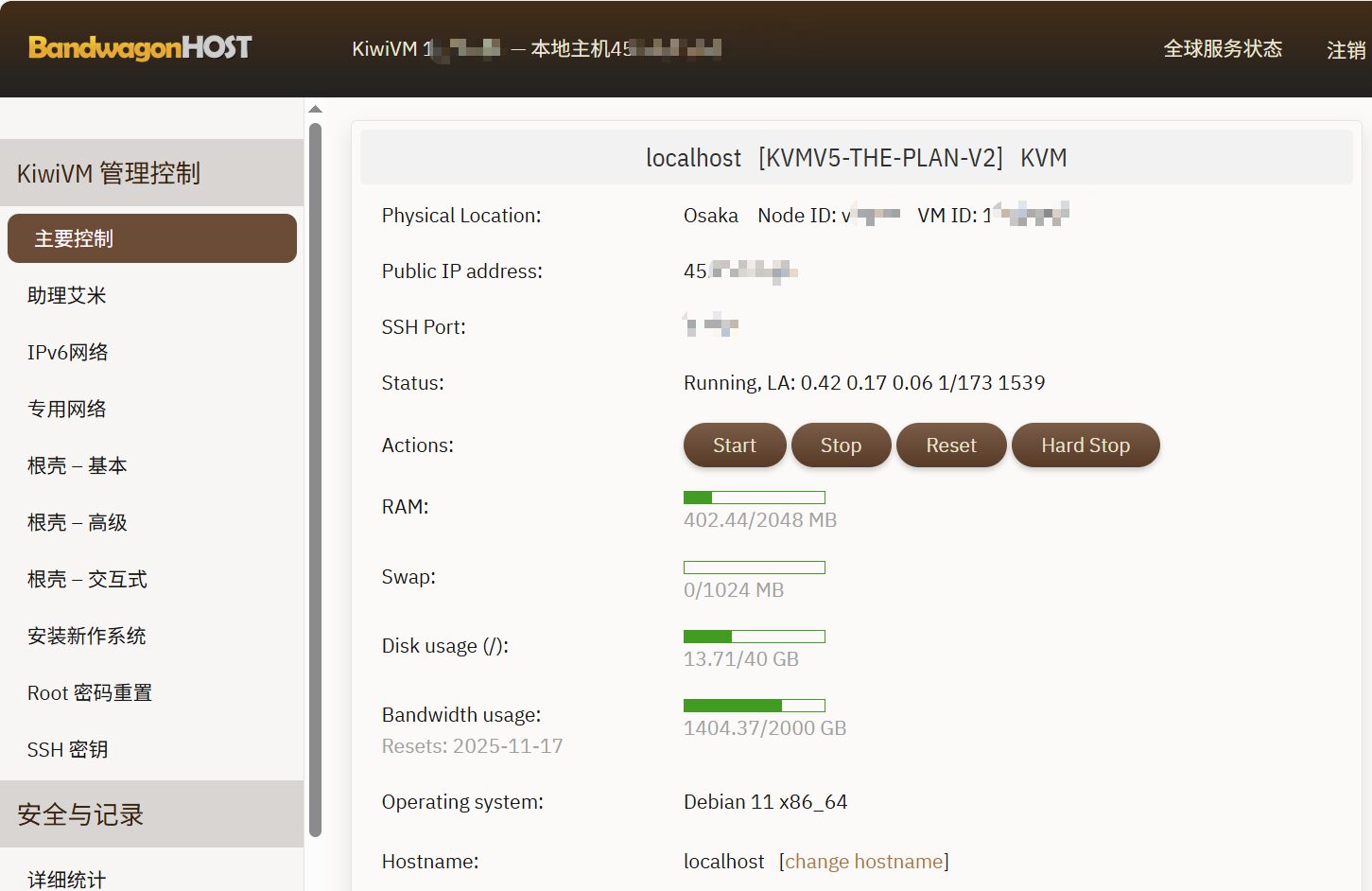
Task: Open 详细统计 under 安全与记录
Action: point(67,879)
